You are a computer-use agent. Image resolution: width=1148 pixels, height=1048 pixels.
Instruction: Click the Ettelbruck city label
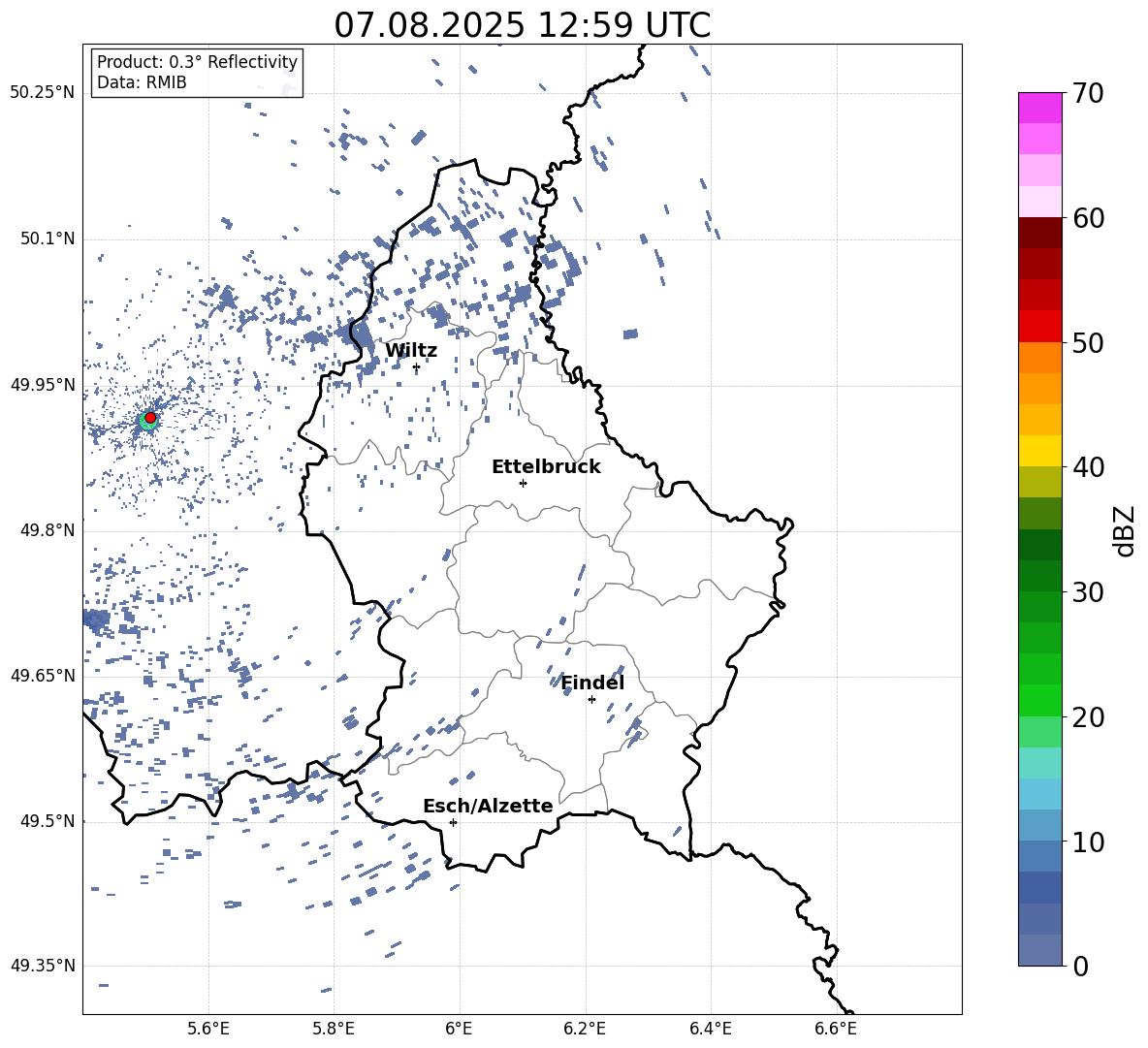click(546, 466)
